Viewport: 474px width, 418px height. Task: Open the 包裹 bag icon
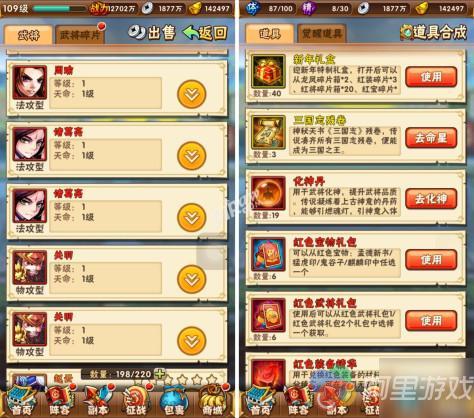pos(174,400)
